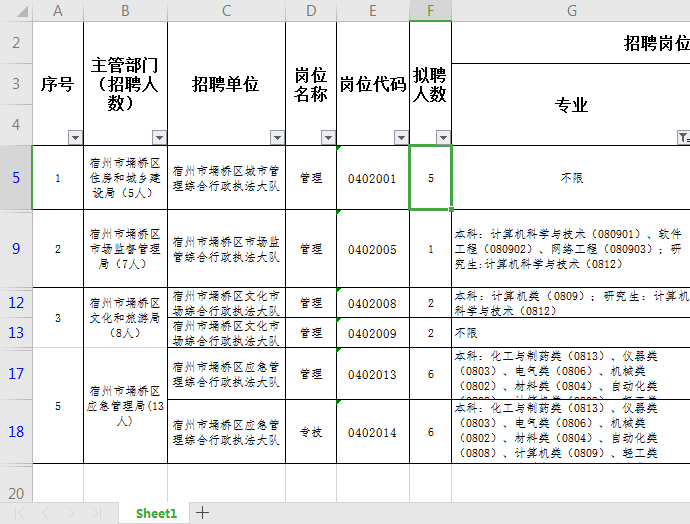
Task: Click the first sheet navigation arrow
Action: point(18,513)
